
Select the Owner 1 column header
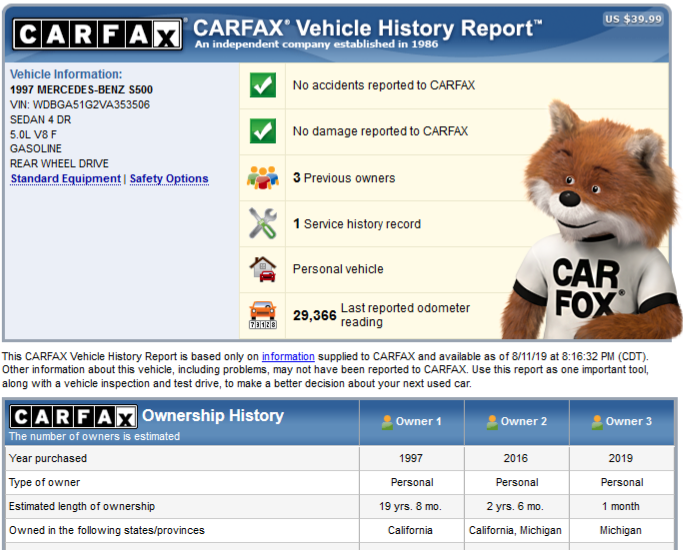412,422
